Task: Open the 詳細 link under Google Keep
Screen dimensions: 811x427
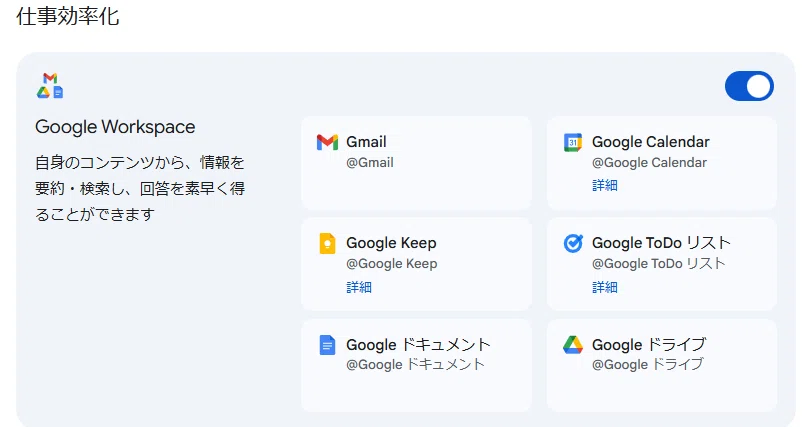Action: coord(359,287)
